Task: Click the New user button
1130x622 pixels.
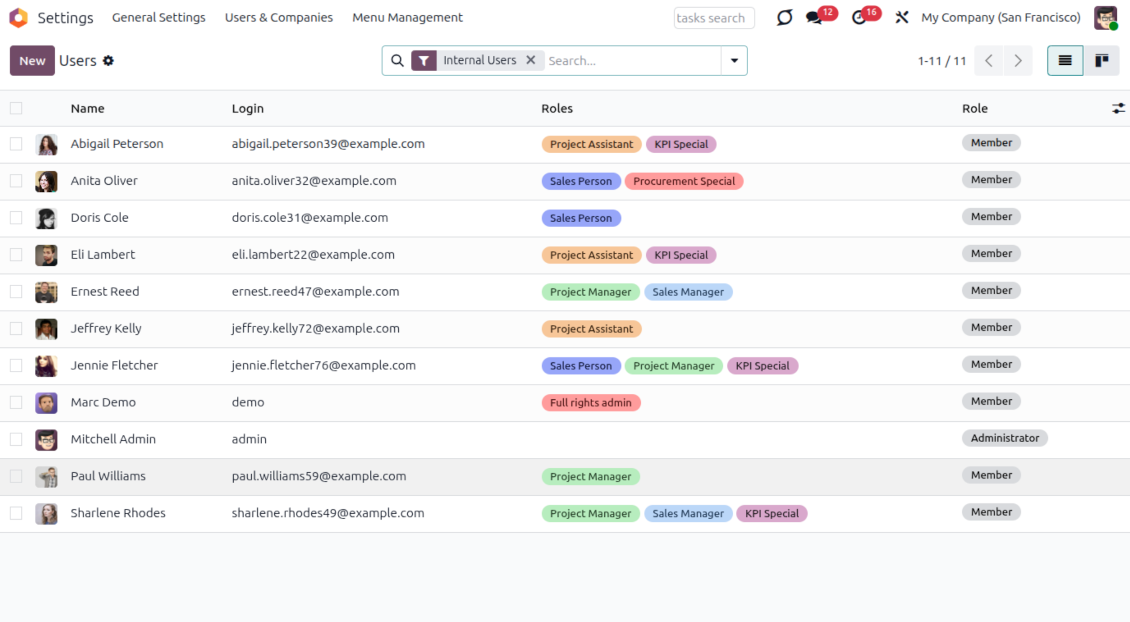Action: pyautogui.click(x=32, y=61)
